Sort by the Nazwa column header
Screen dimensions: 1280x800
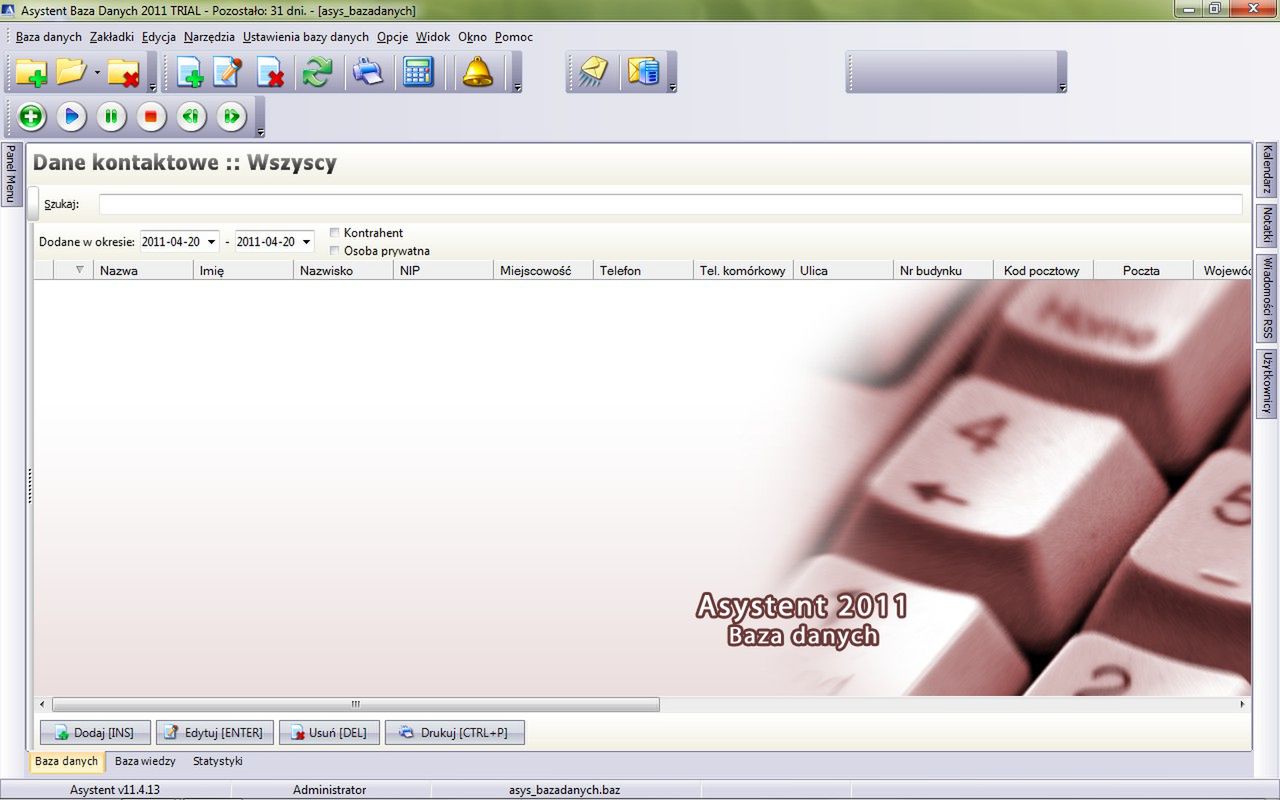pos(144,270)
